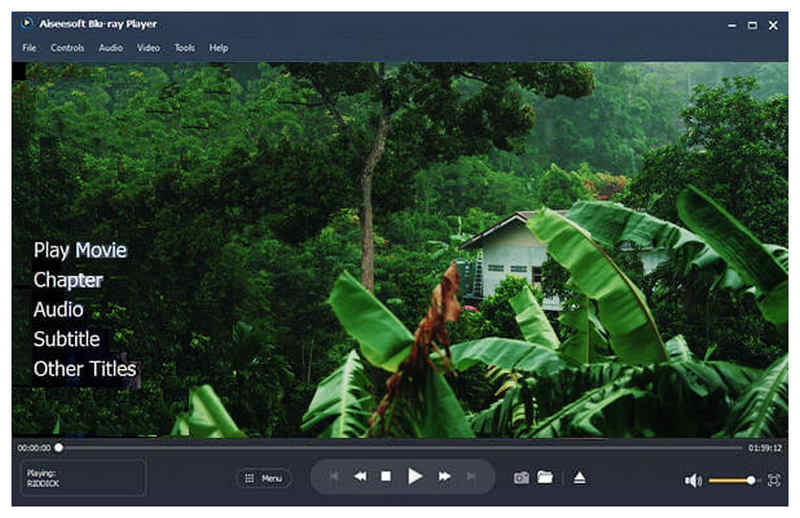Open the Controls menu

(x=67, y=48)
